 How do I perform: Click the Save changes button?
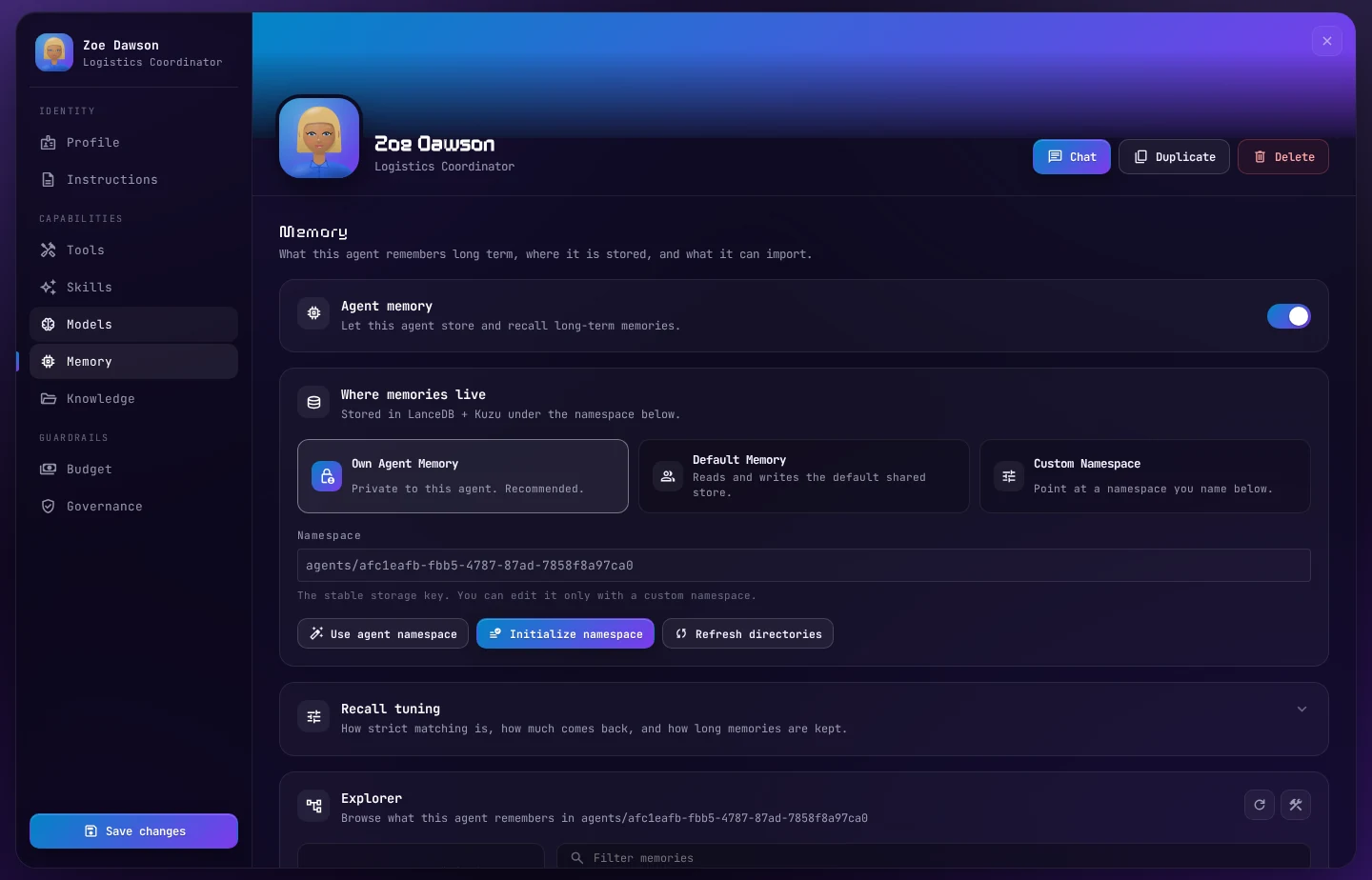coord(133,830)
